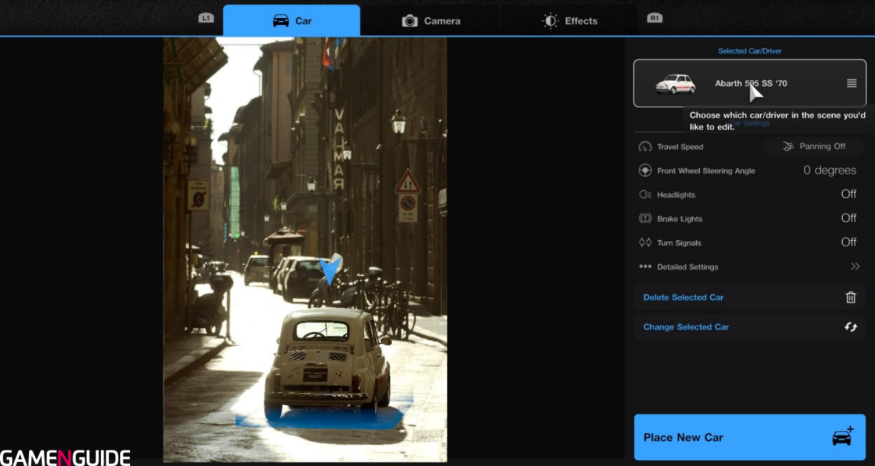875x466 pixels.
Task: Click the Front Wheel Steering Angle label
Action: (706, 171)
